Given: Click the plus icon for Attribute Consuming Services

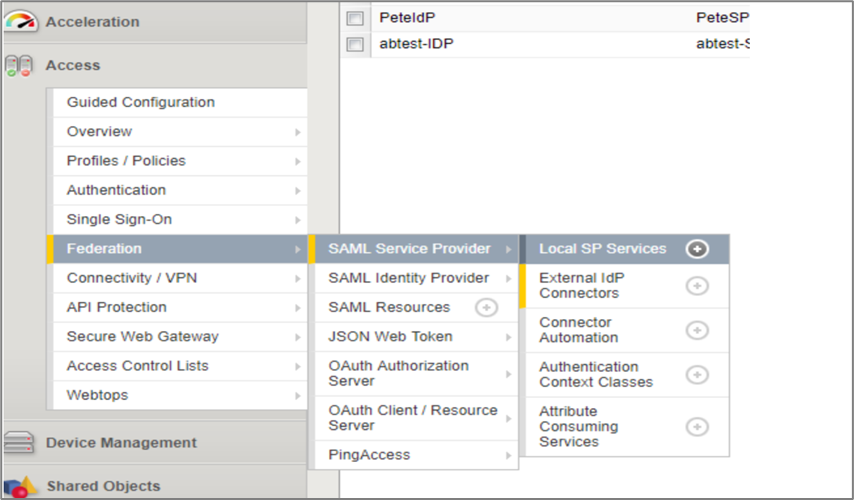Looking at the screenshot, I should (697, 426).
